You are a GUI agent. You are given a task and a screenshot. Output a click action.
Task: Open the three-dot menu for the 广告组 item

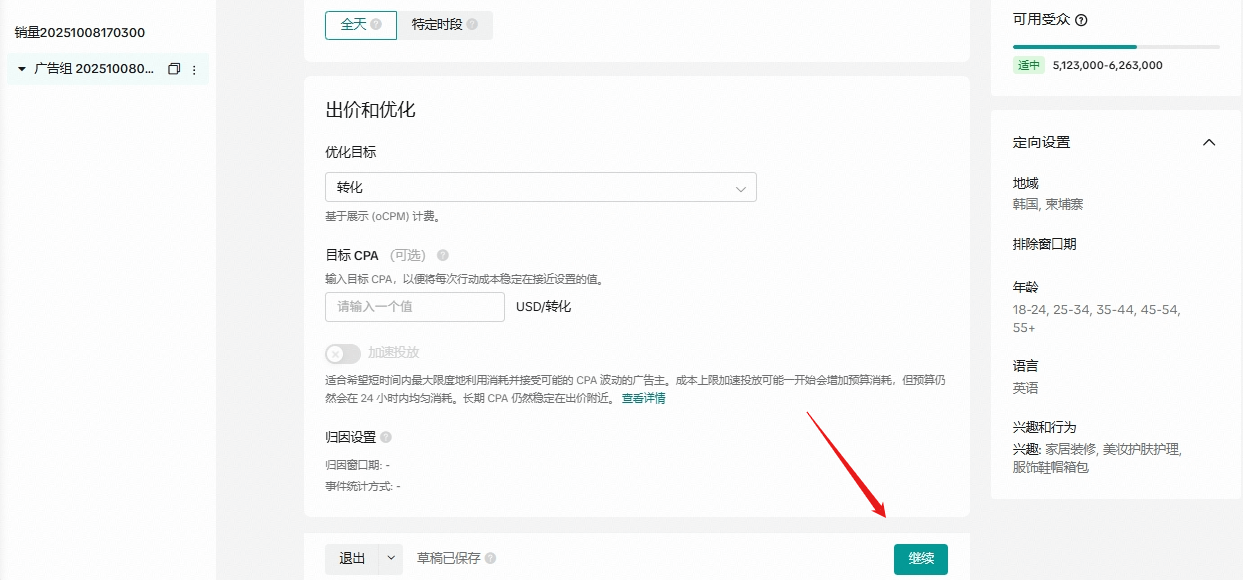[x=194, y=70]
